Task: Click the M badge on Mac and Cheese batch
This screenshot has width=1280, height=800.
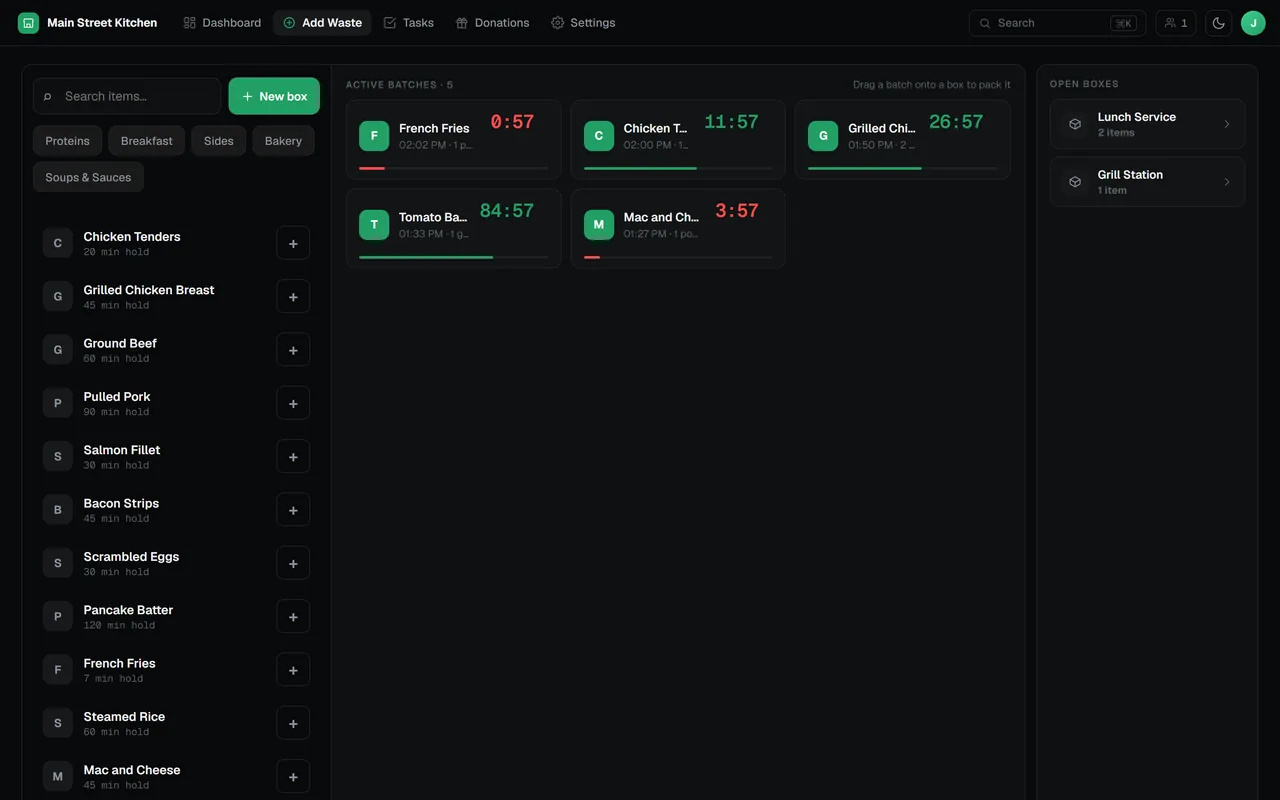Action: [599, 225]
